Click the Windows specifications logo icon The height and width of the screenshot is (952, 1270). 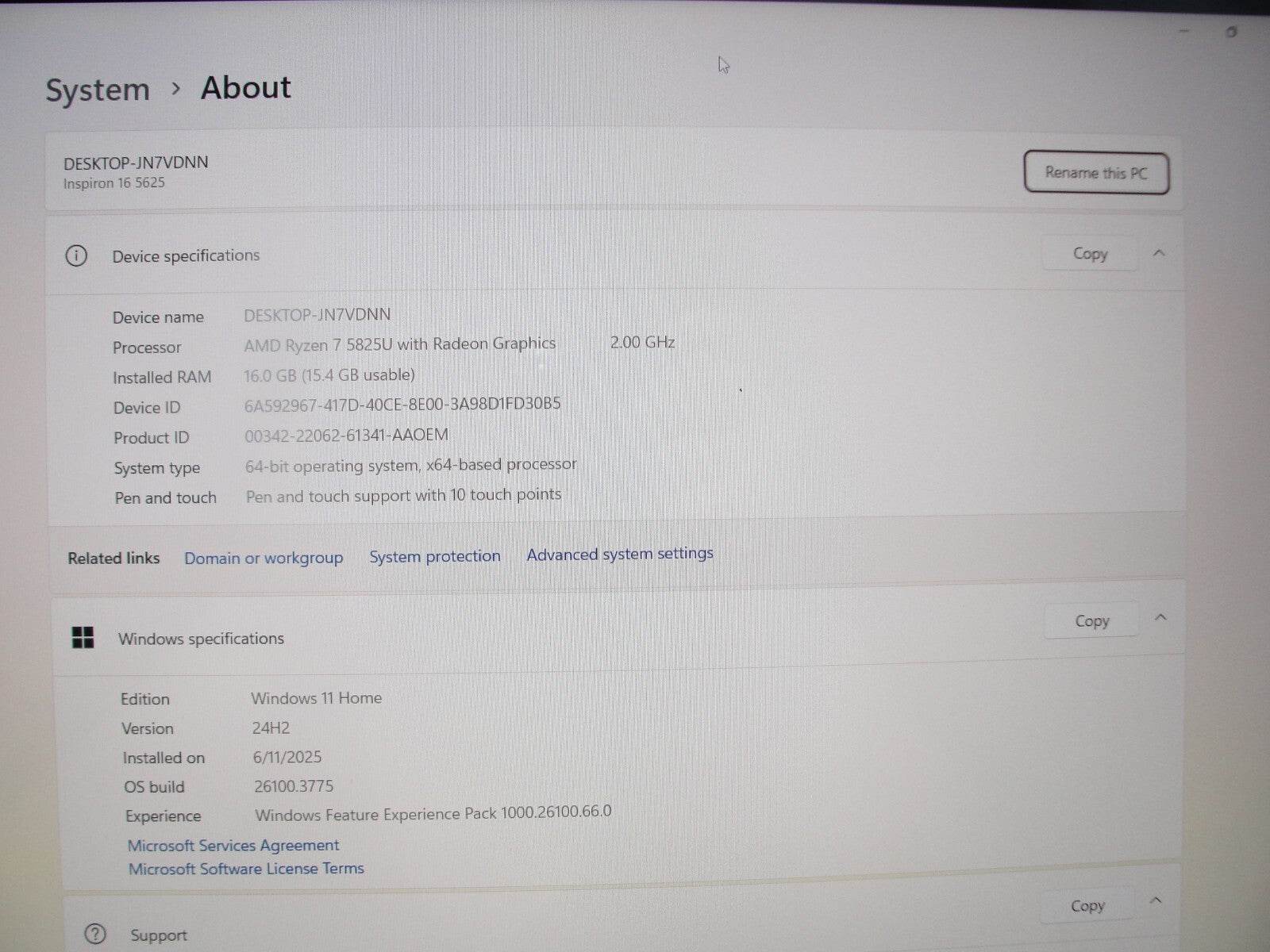(x=83, y=638)
